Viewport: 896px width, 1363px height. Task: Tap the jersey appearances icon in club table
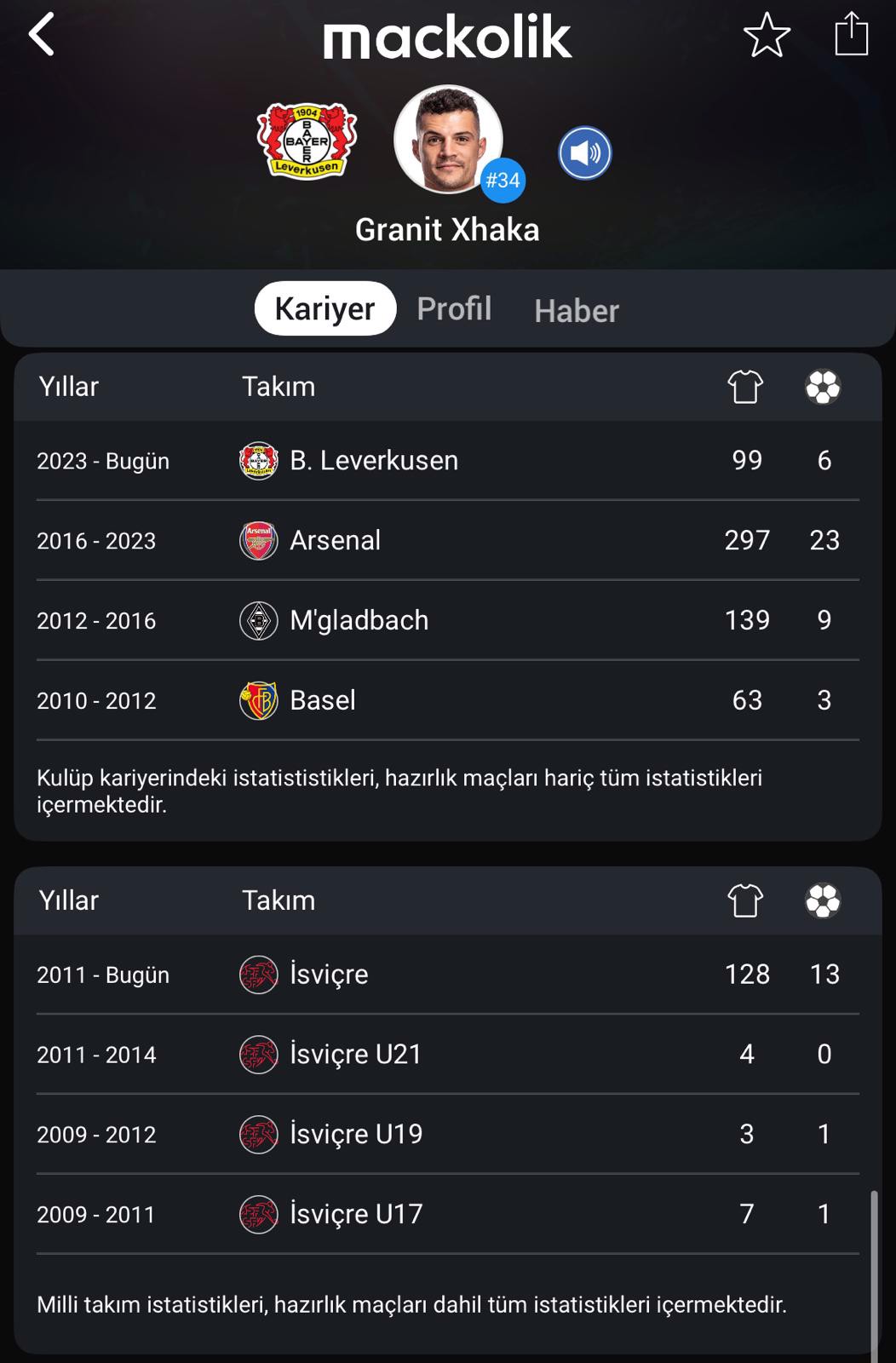point(745,388)
